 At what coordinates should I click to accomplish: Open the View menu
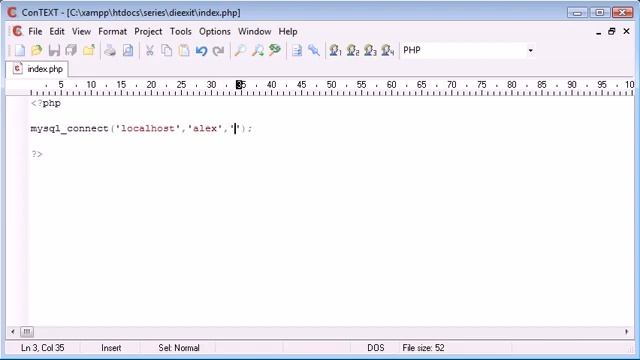(81, 31)
